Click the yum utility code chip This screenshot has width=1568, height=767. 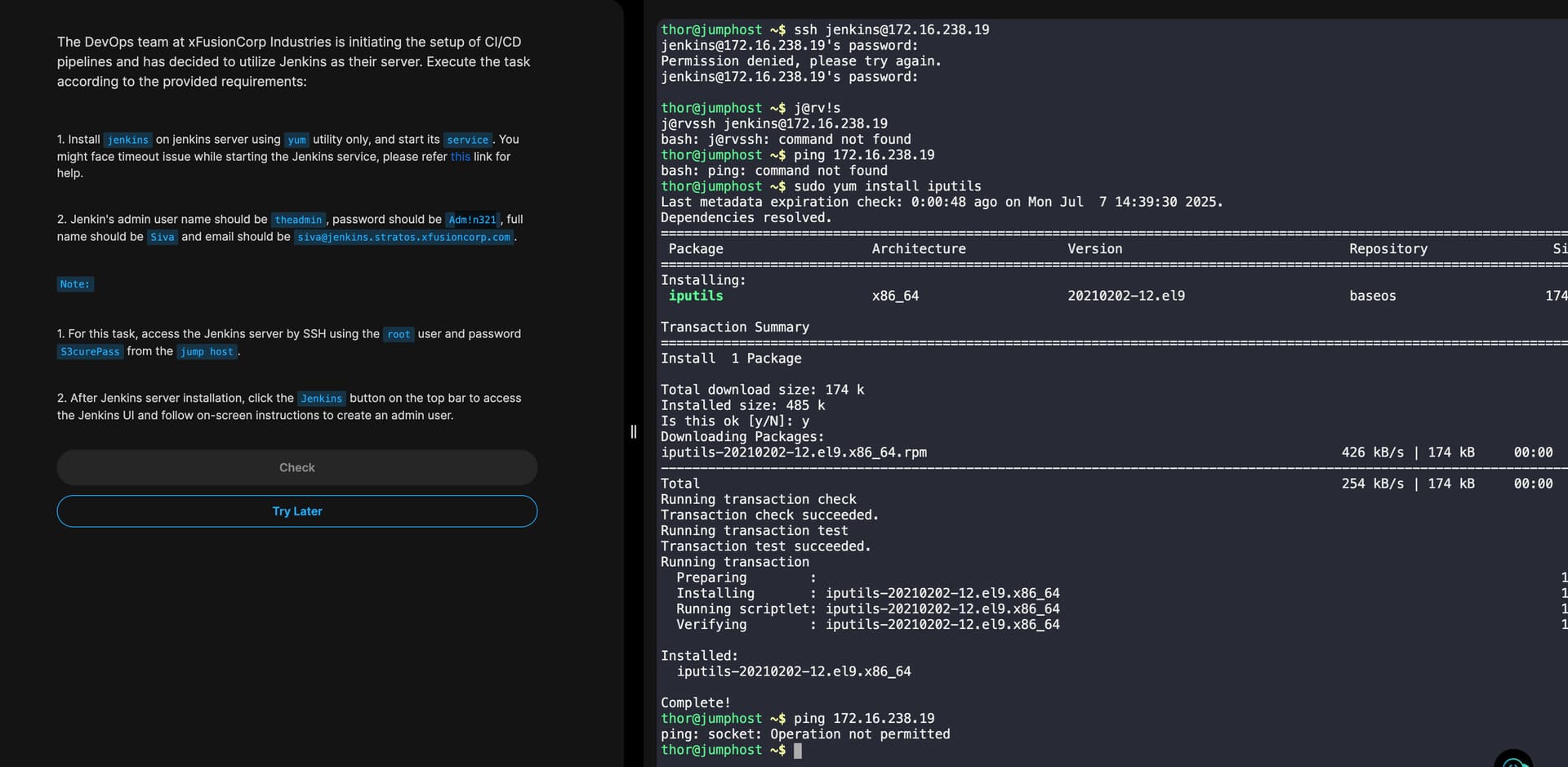296,140
